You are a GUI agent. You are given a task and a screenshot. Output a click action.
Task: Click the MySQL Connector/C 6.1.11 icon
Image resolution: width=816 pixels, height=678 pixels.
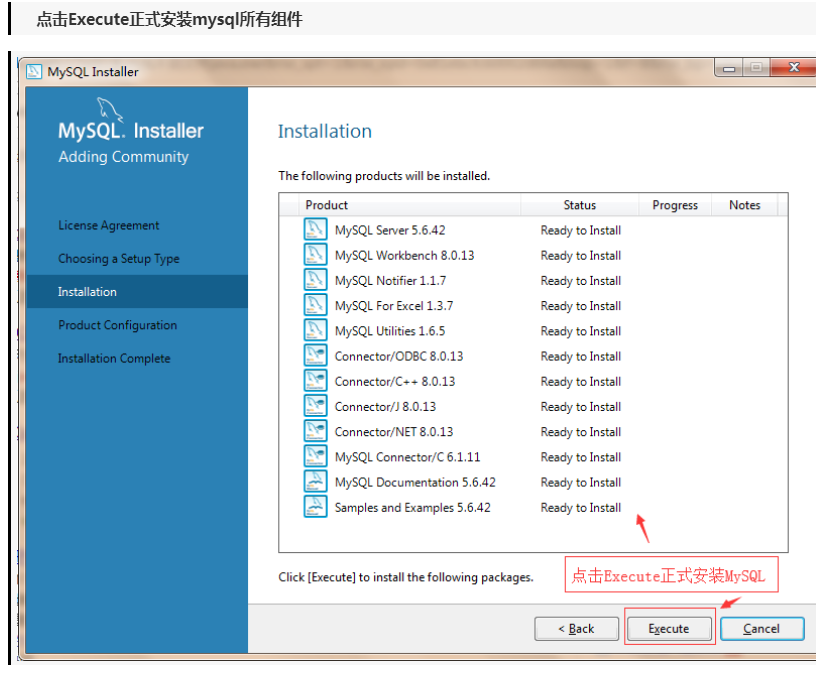point(315,457)
